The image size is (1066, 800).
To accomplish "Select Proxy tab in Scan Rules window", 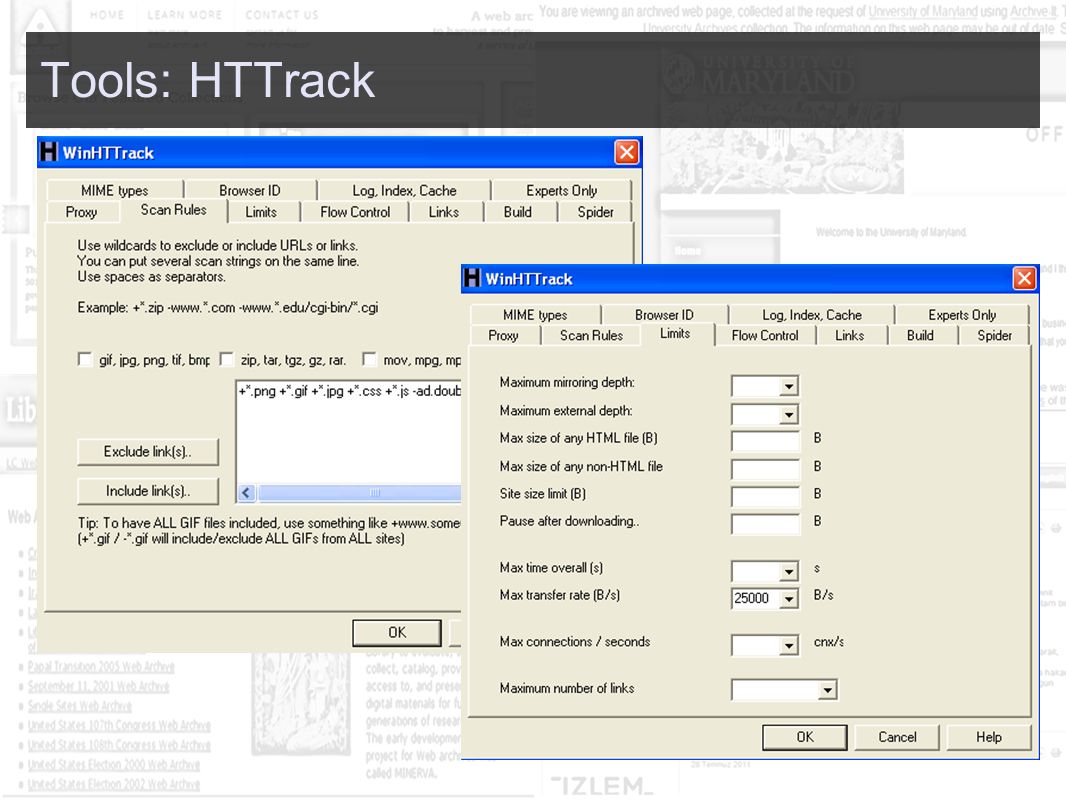I will (82, 212).
